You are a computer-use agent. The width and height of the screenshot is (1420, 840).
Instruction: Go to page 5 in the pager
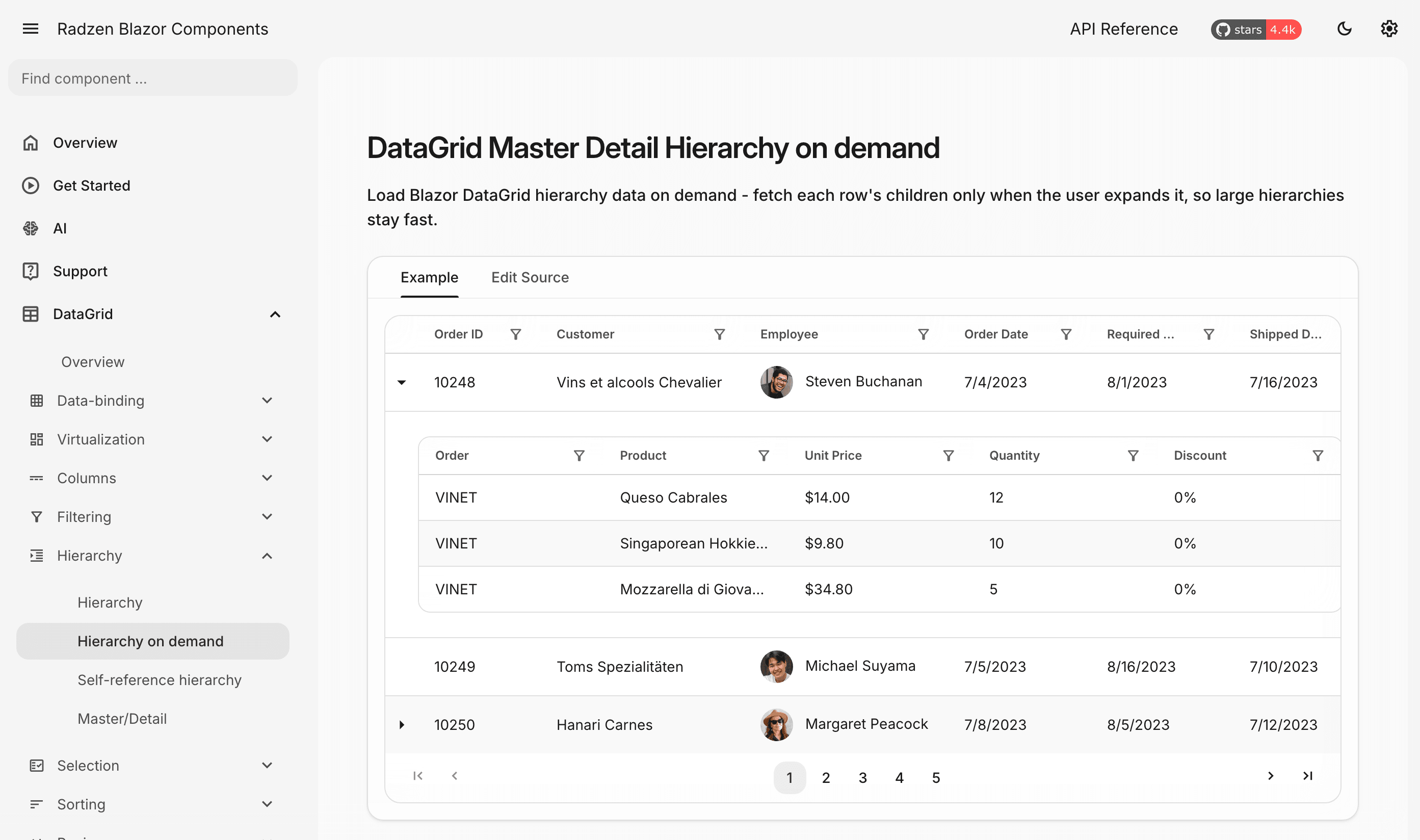click(x=936, y=778)
